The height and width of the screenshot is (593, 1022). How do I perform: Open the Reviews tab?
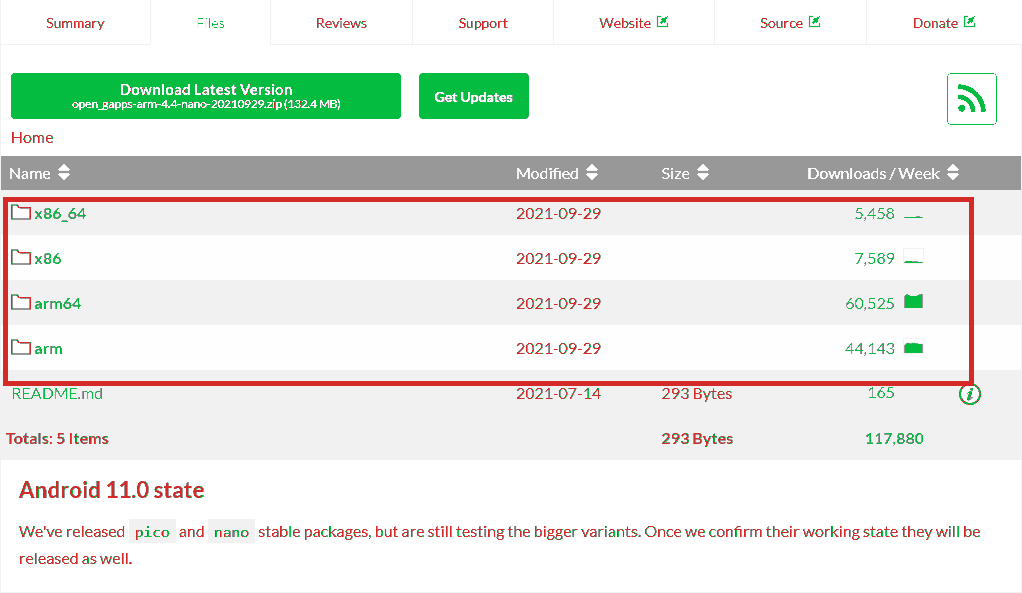342,23
